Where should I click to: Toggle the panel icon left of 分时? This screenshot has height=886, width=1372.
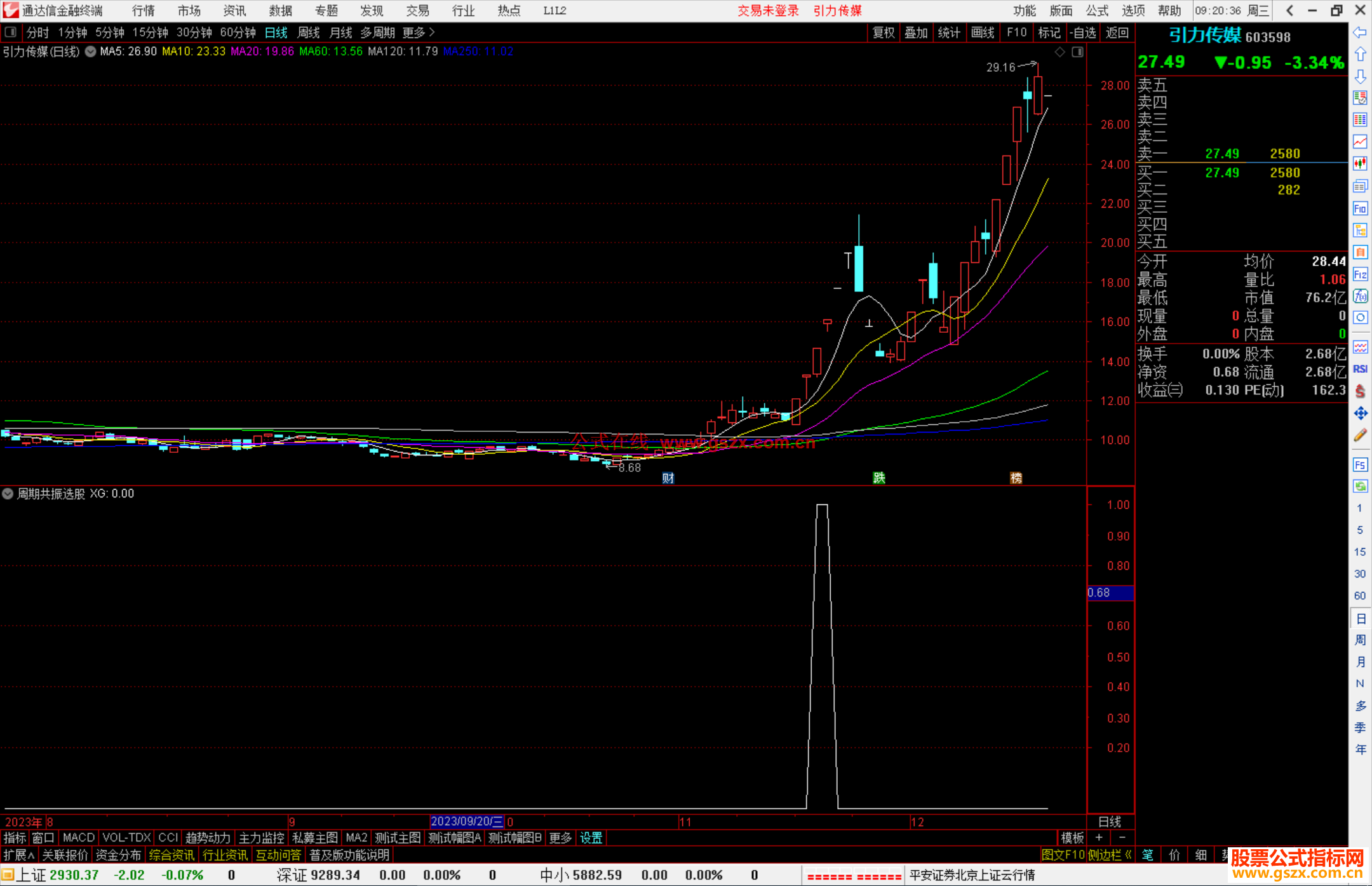[11, 32]
